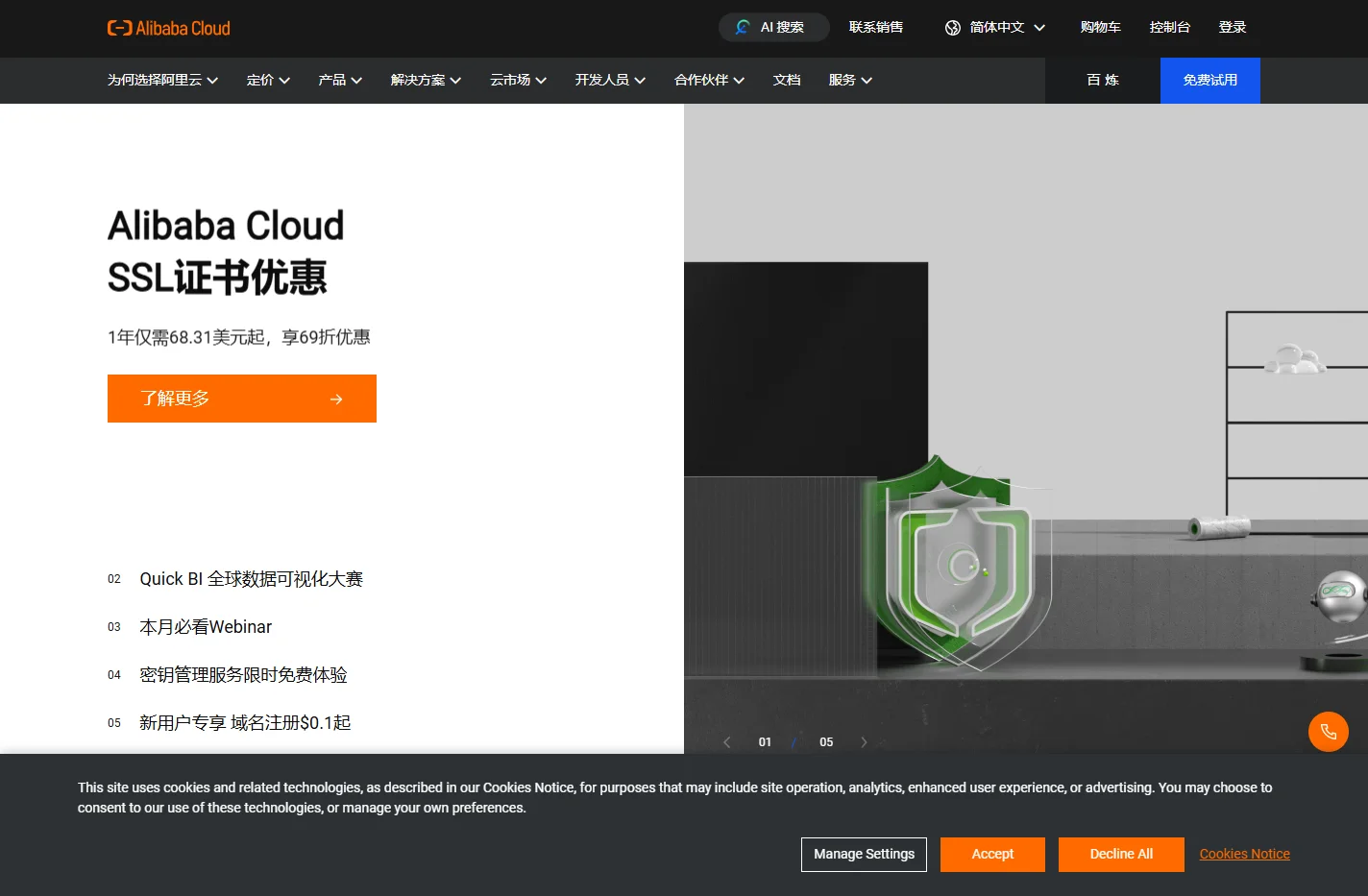Expand the 开发人员 menu
1368x896 pixels.
click(x=610, y=81)
